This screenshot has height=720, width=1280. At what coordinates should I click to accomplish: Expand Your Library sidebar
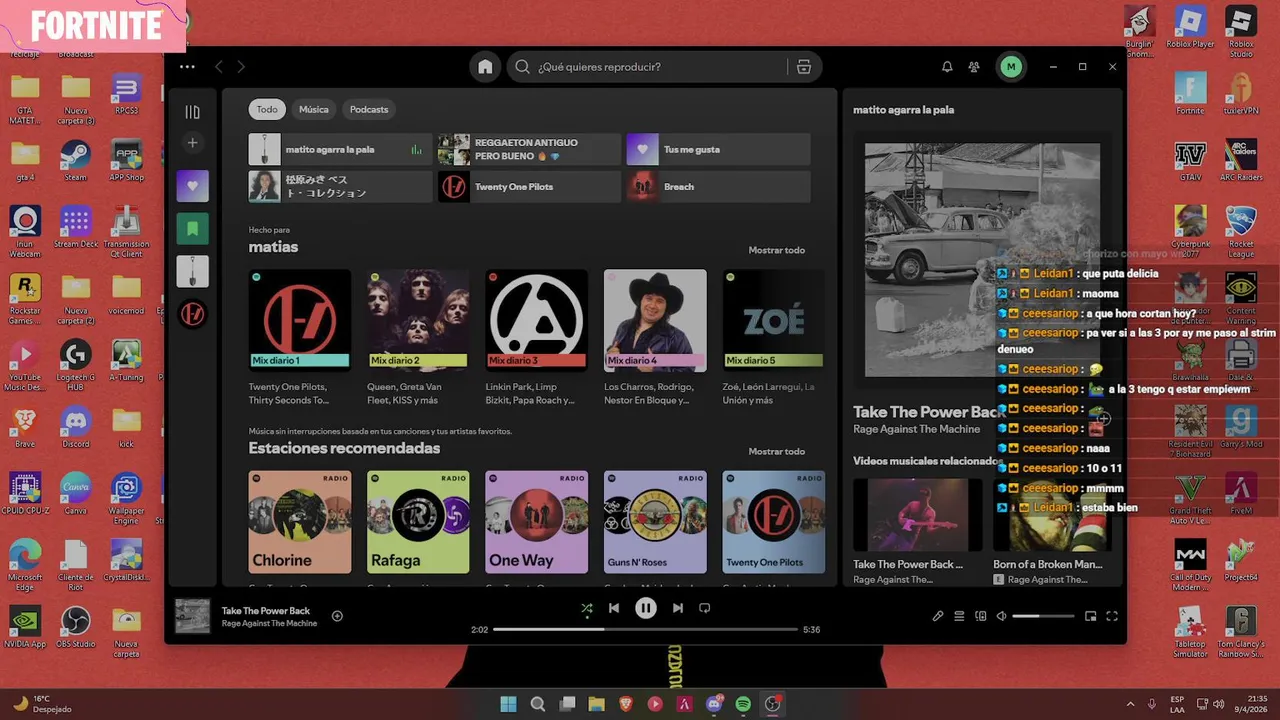pyautogui.click(x=193, y=112)
